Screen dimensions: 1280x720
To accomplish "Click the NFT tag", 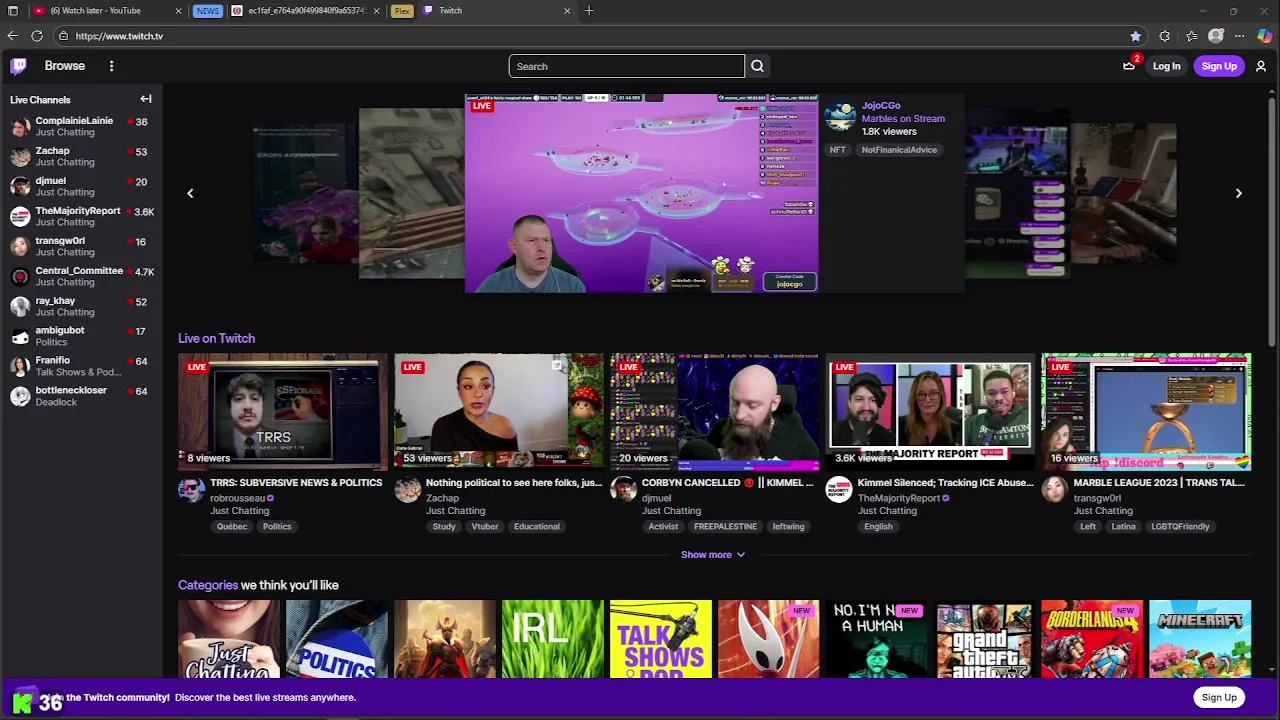I will pyautogui.click(x=838, y=150).
